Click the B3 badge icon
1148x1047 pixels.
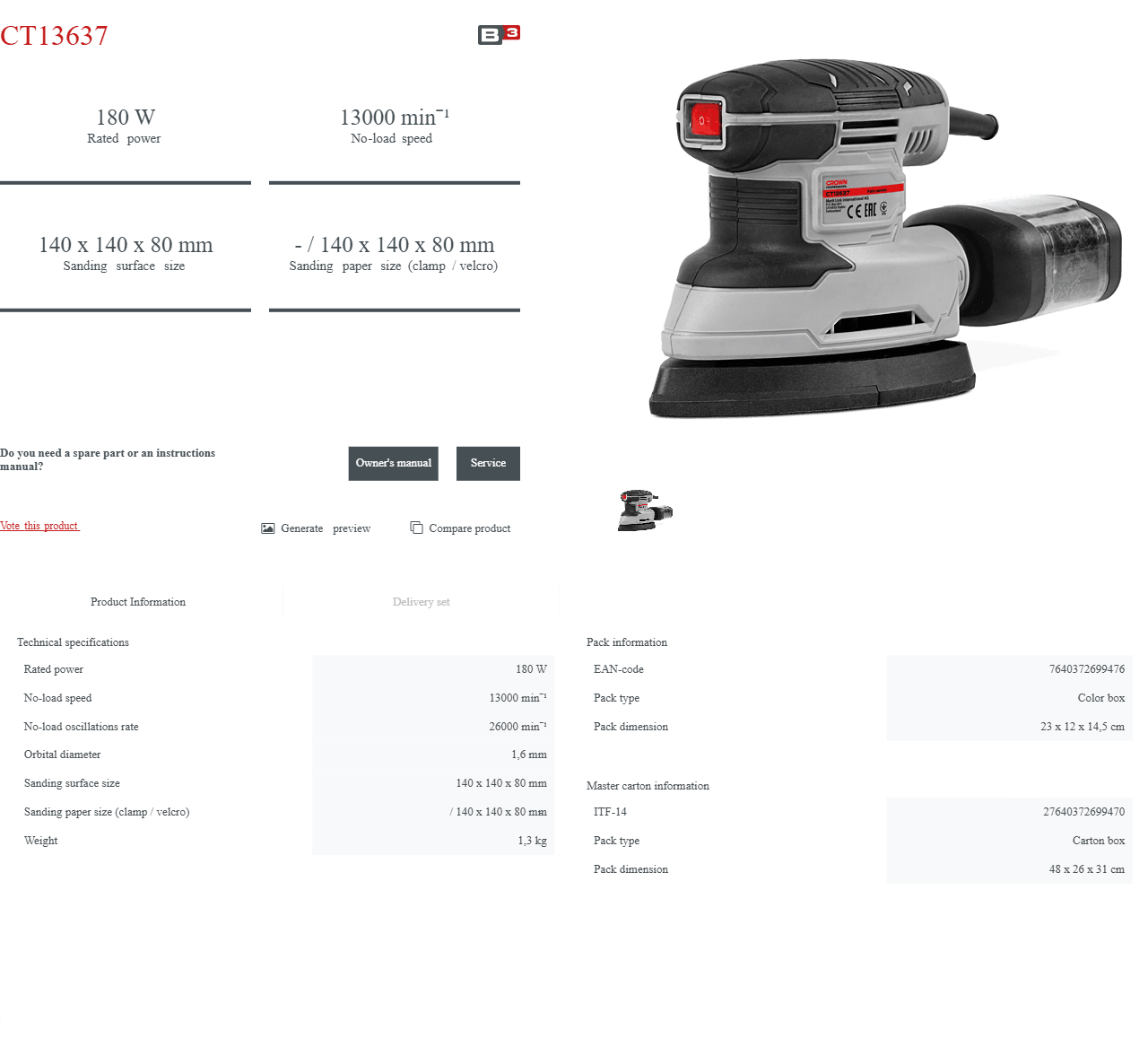(x=499, y=35)
